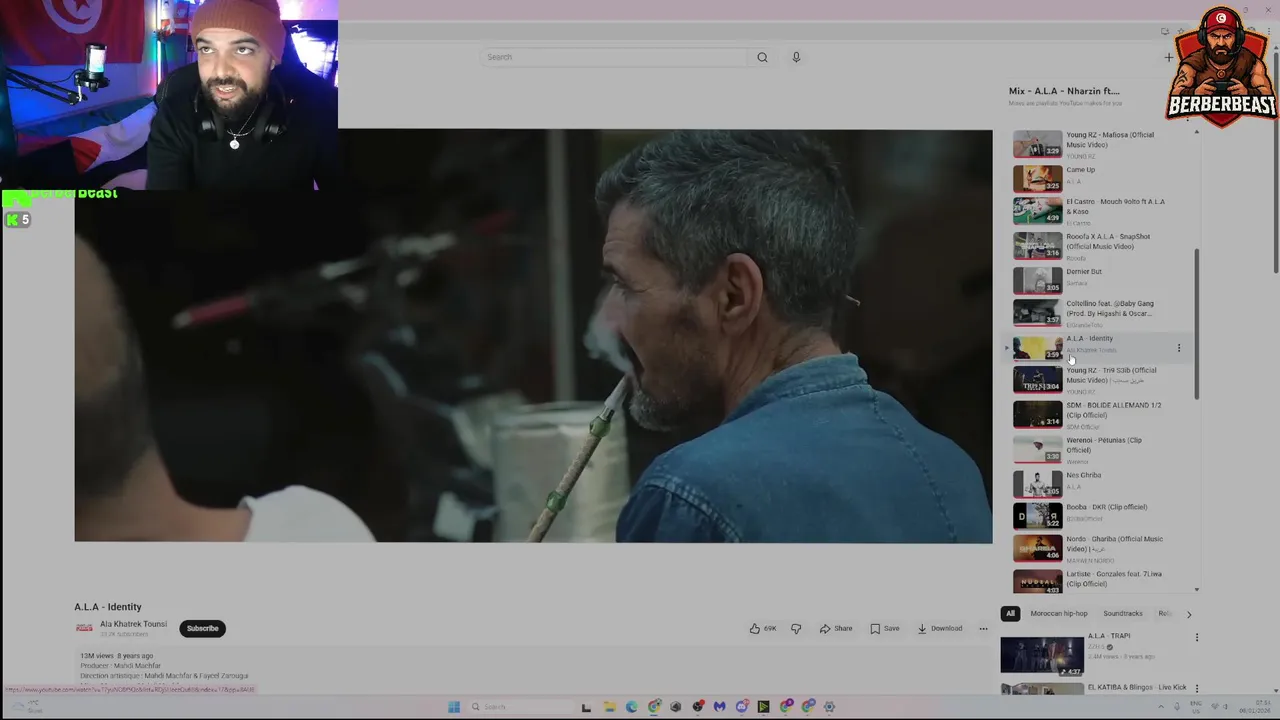
Task: Play Dernier But from the mix
Action: click(x=1100, y=279)
